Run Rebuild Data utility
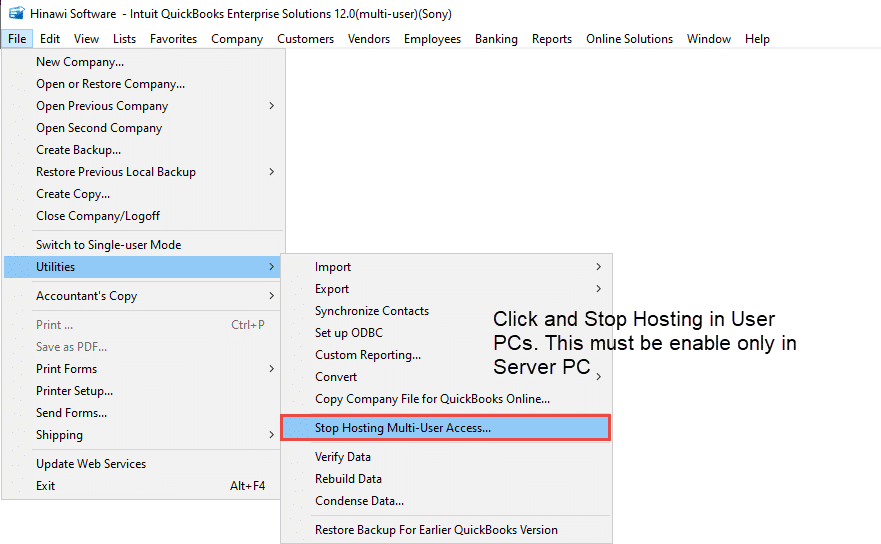This screenshot has height=544, width=881. 446,478
